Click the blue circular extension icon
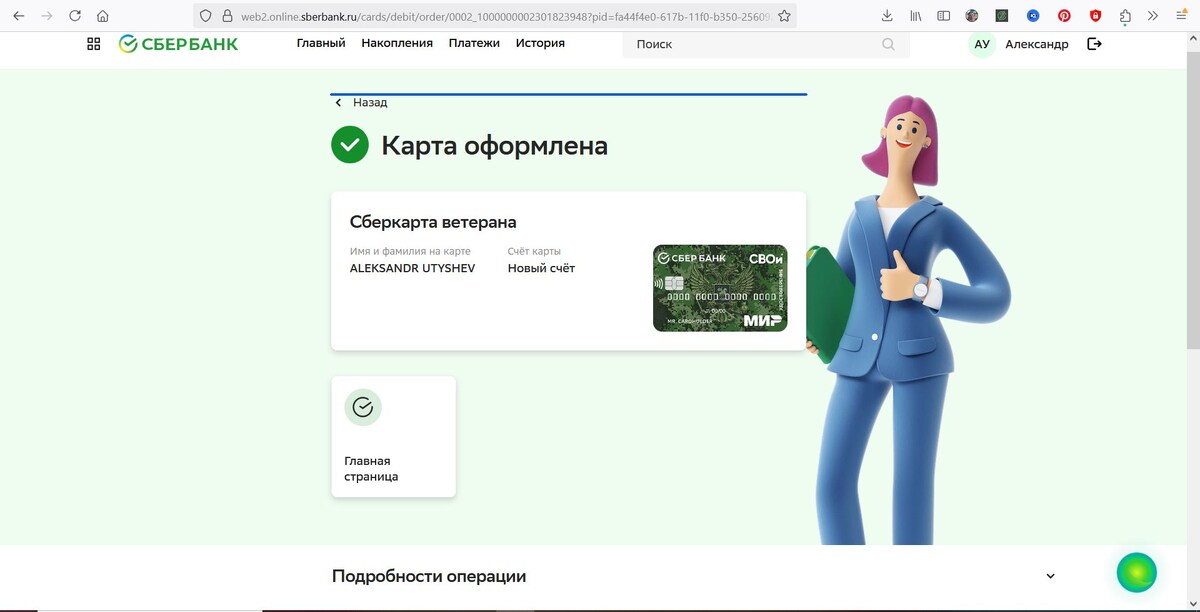 click(1033, 16)
